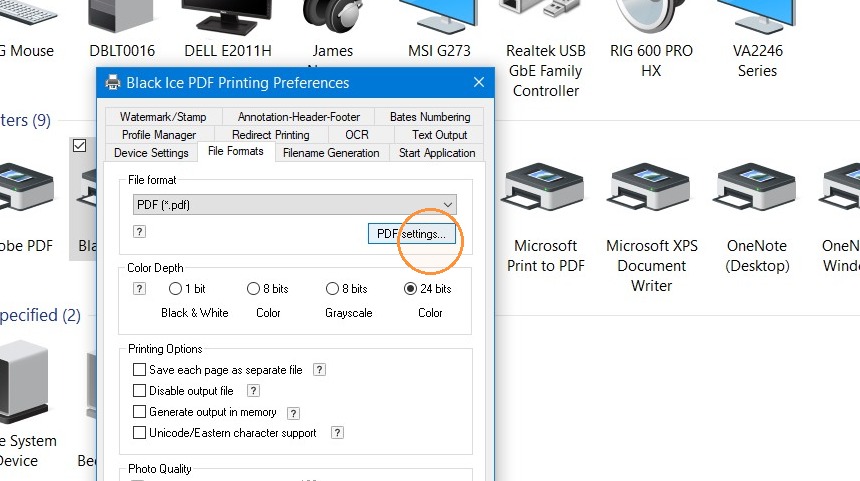Viewport: 860px width, 481px height.
Task: Select the File Formats tab
Action: click(x=236, y=151)
